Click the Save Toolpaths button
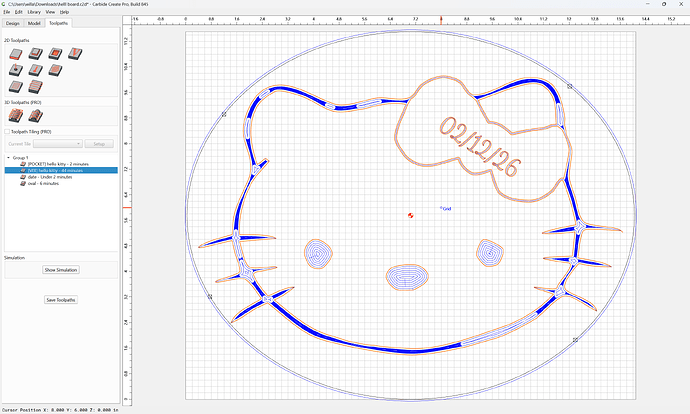 (x=61, y=300)
